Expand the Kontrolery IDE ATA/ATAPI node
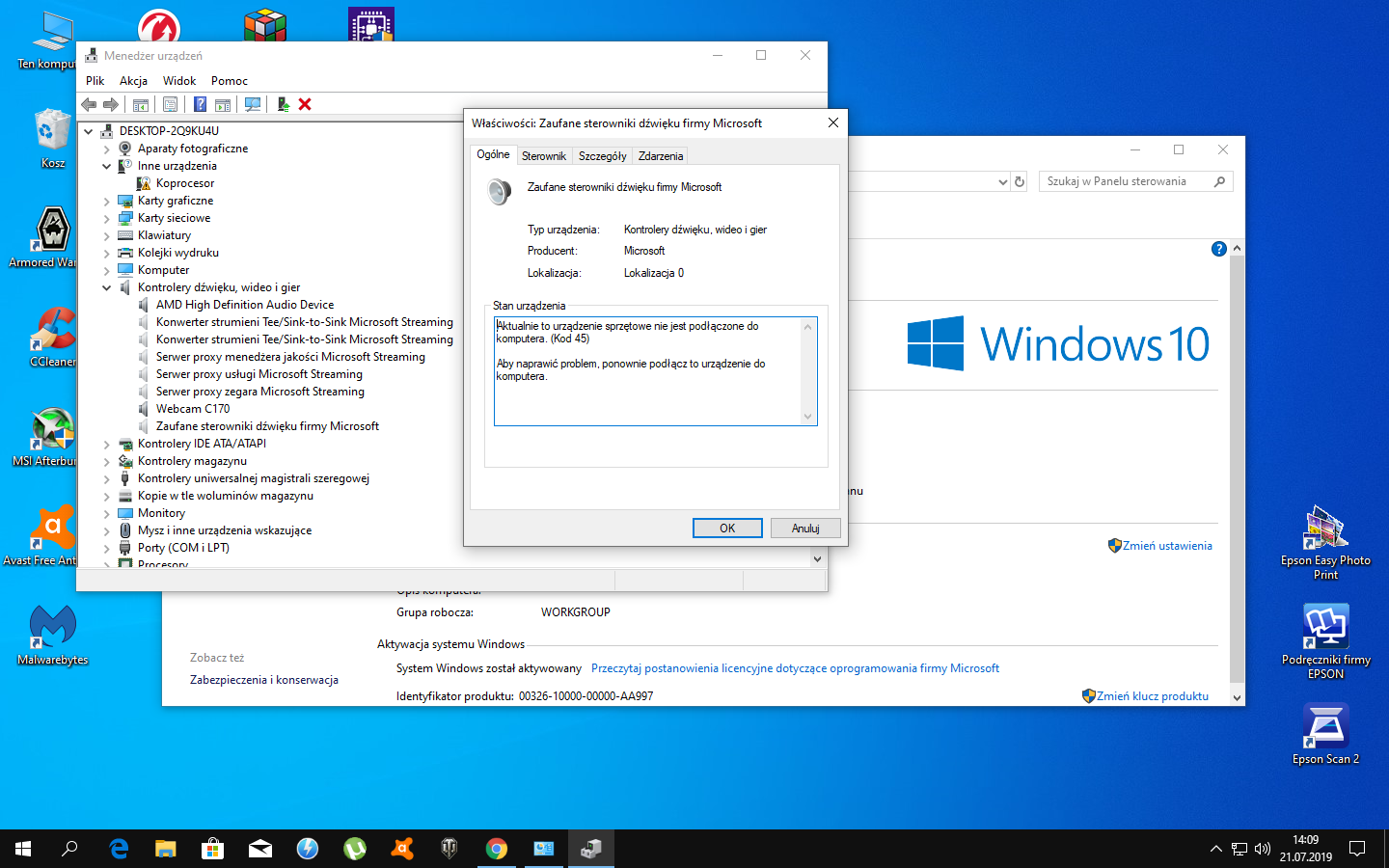Viewport: 1389px width, 868px height. click(107, 445)
